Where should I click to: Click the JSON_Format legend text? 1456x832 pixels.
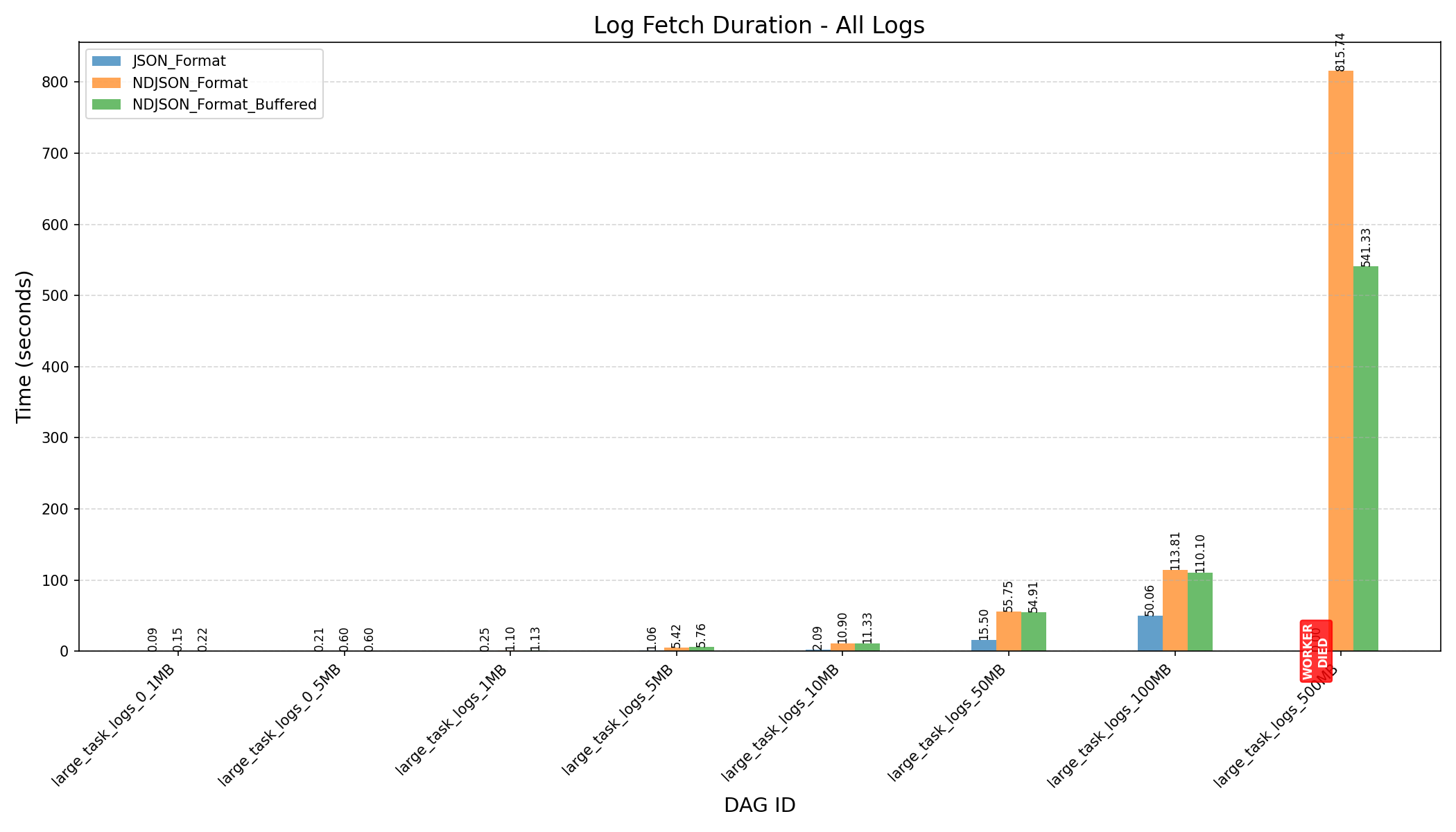[x=179, y=61]
